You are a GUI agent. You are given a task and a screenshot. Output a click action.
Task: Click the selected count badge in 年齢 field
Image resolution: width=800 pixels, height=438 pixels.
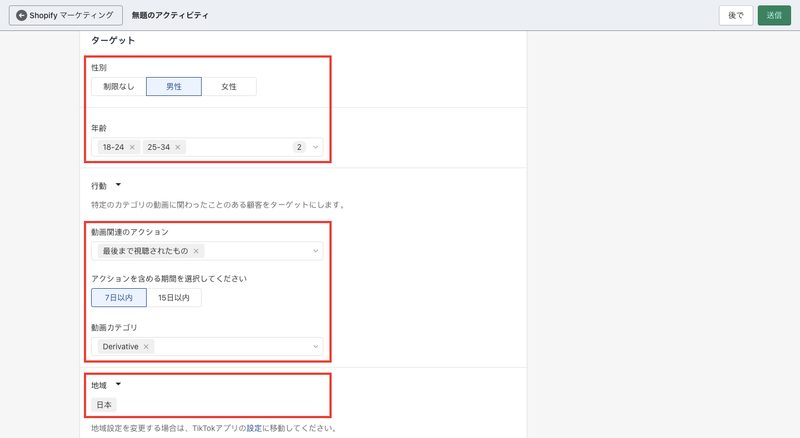pos(299,147)
